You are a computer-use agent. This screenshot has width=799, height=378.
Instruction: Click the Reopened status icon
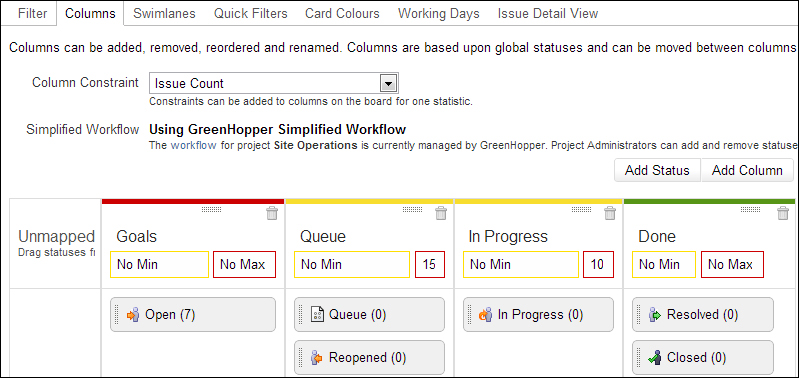[x=316, y=358]
